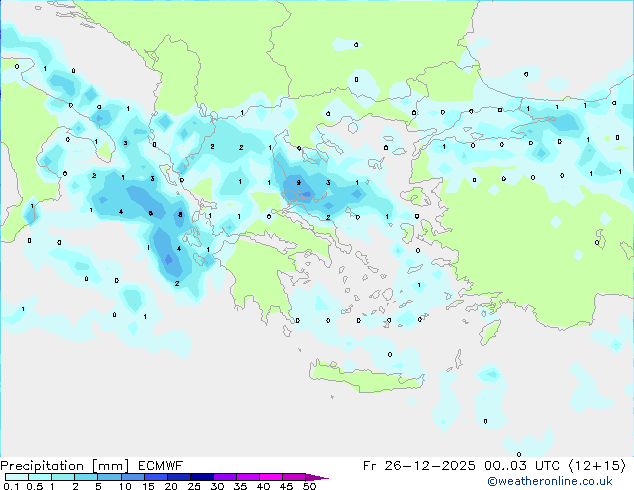Click the 1 to 2 mm legend swatch
The width and height of the screenshot is (634, 490).
pos(63,477)
